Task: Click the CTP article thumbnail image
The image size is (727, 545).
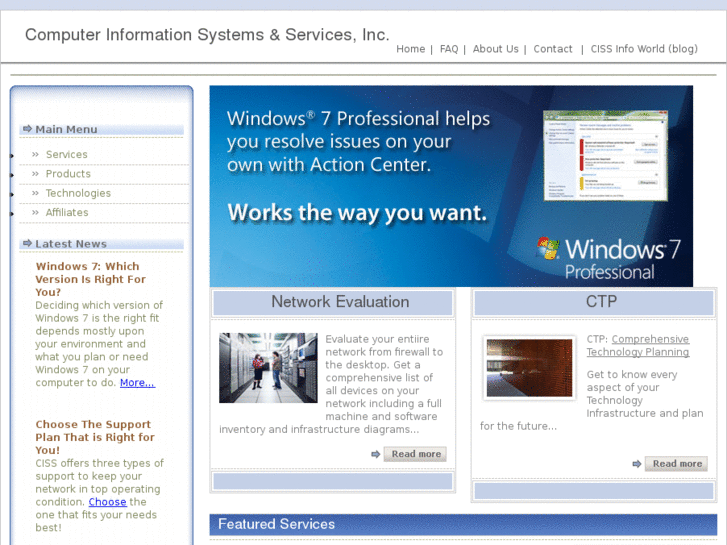Action: (x=529, y=368)
